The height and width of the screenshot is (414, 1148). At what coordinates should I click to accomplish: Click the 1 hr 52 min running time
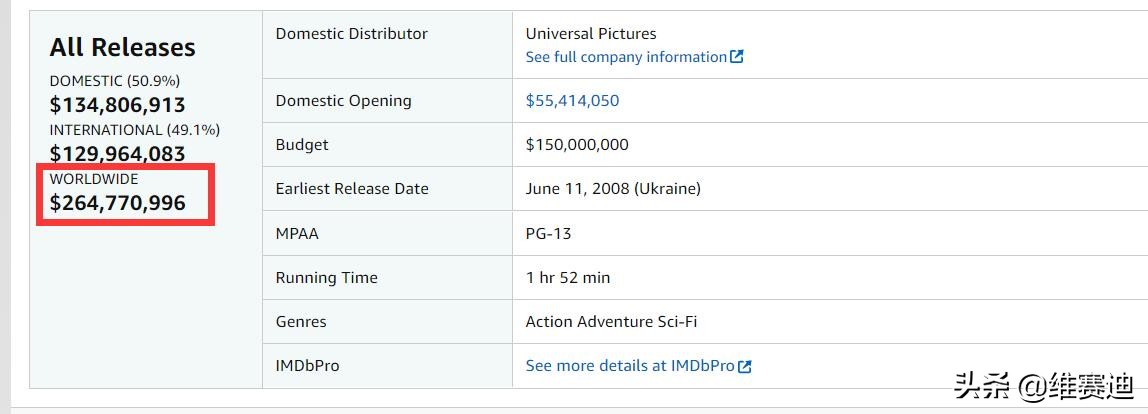pyautogui.click(x=568, y=278)
